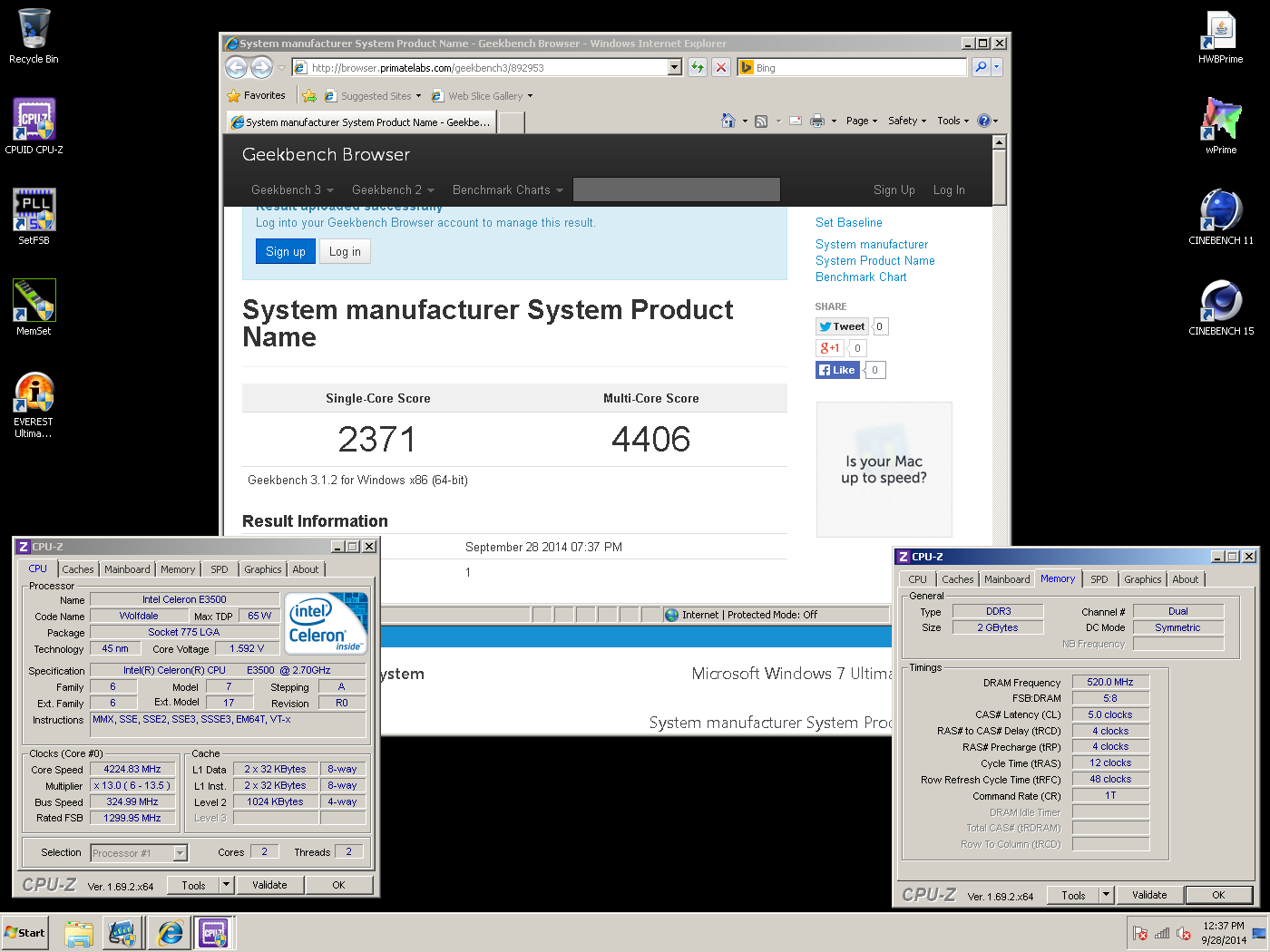Open Tools dropdown arrow in CPU-Z Memory window

click(x=1106, y=895)
